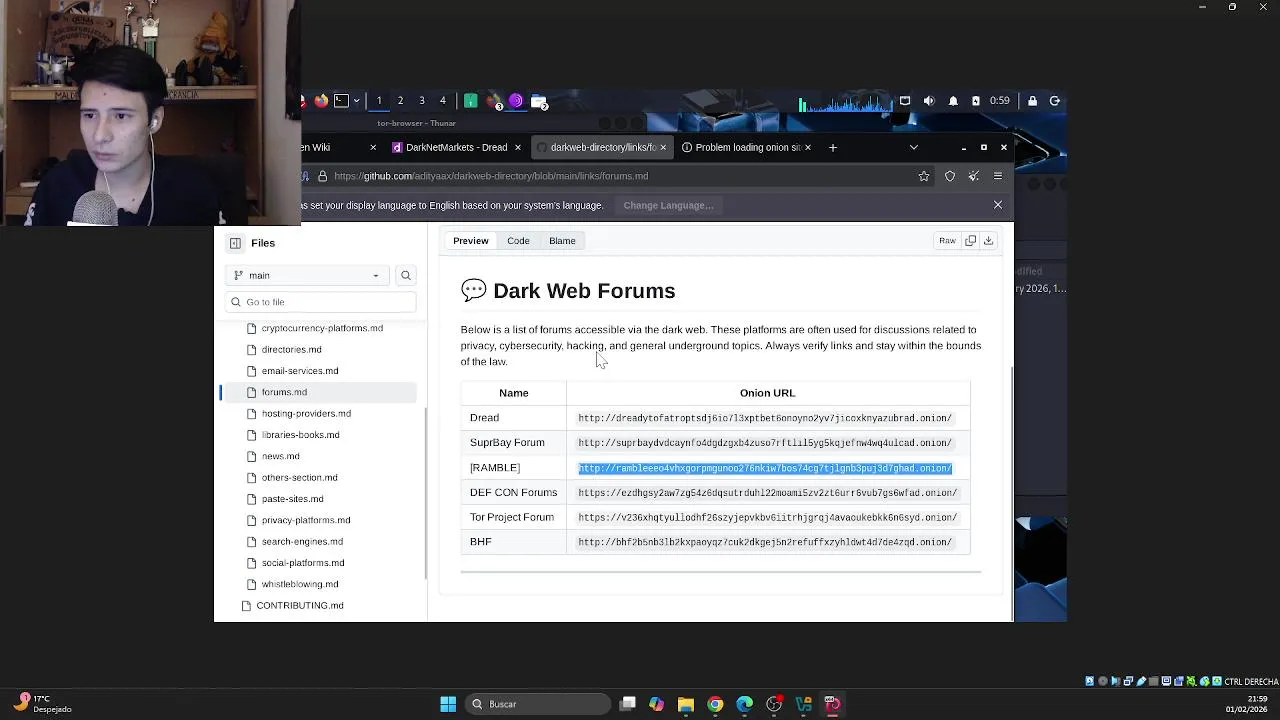Image resolution: width=1280 pixels, height=720 pixels.
Task: Download the raw file icon
Action: [988, 241]
